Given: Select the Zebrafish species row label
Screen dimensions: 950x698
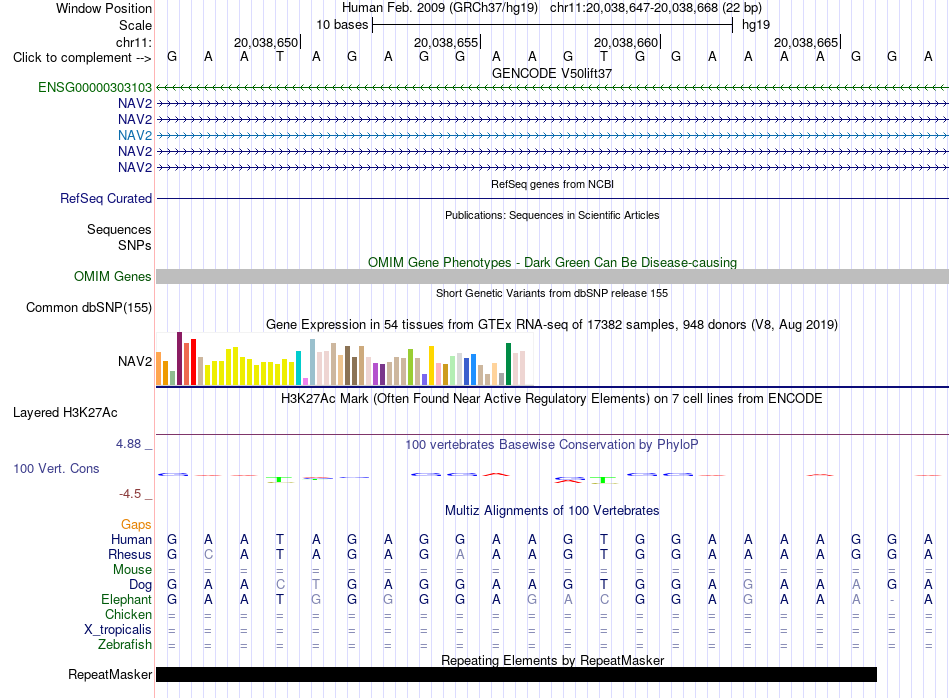Looking at the screenshot, I should pos(125,644).
